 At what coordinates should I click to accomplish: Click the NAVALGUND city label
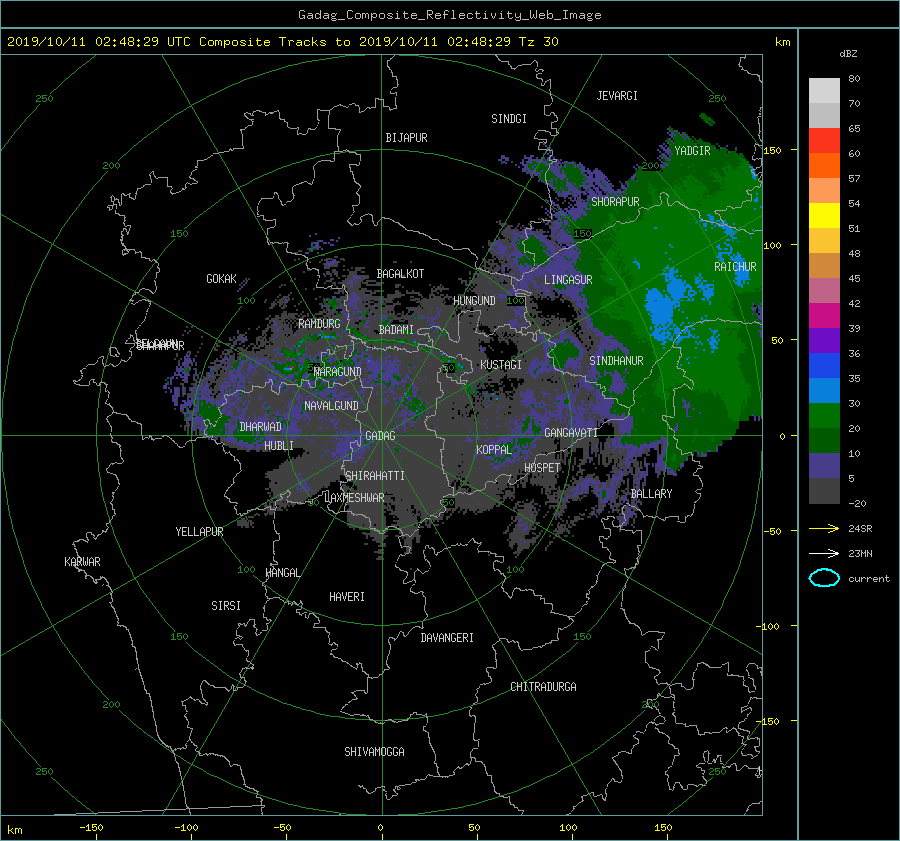[x=331, y=406]
